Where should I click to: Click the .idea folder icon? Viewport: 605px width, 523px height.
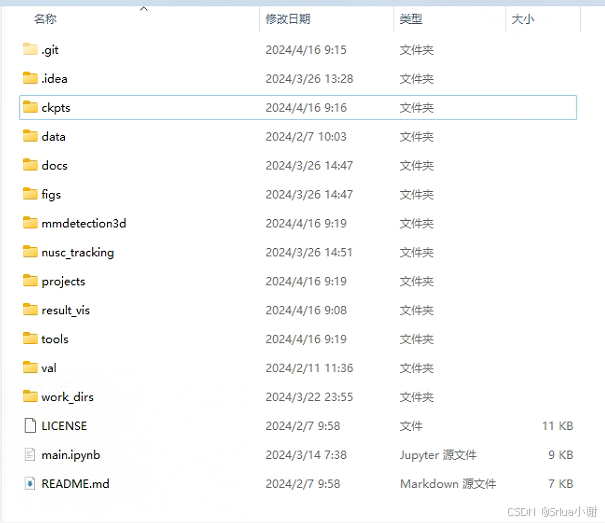[30, 78]
